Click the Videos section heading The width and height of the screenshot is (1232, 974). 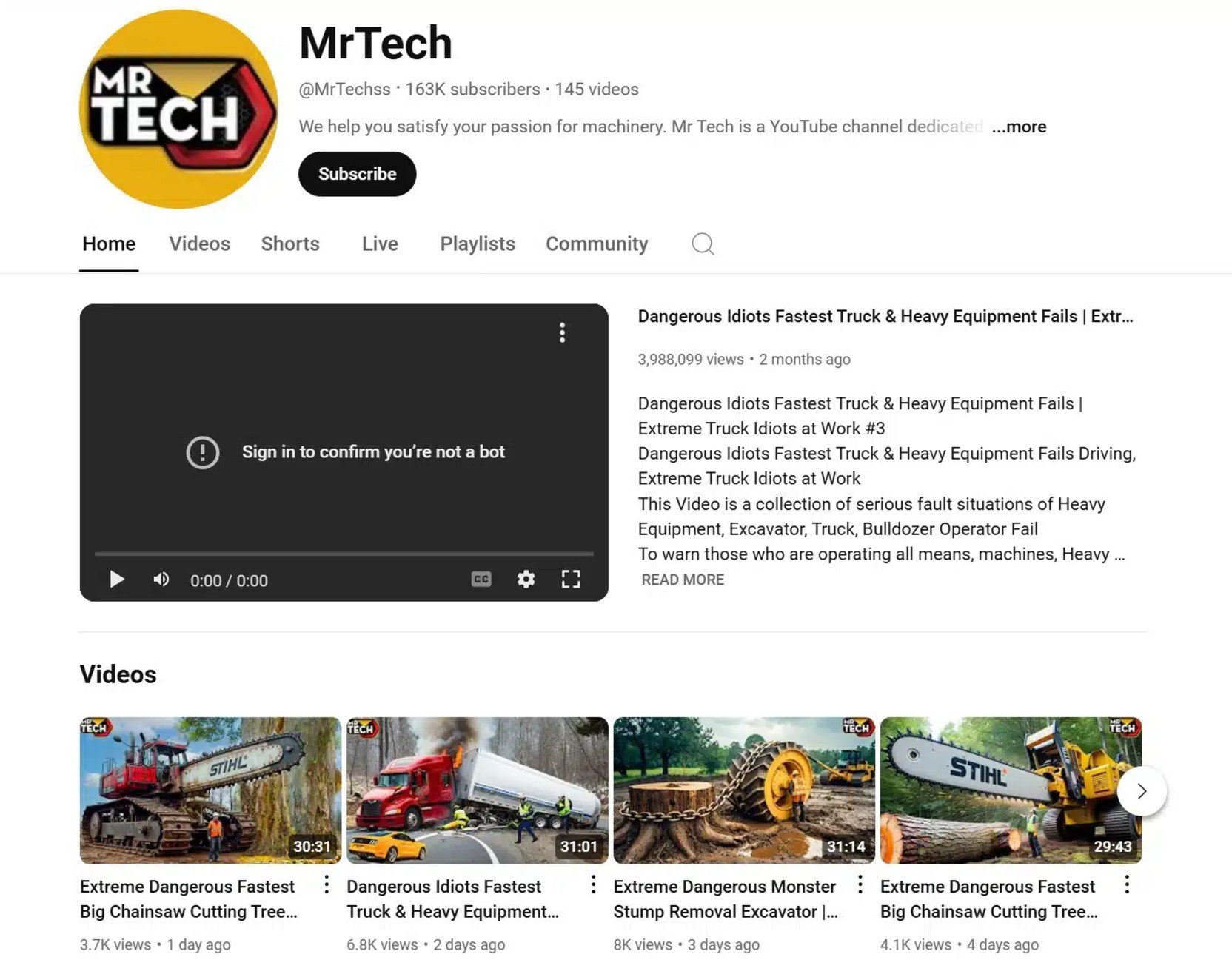coord(118,674)
